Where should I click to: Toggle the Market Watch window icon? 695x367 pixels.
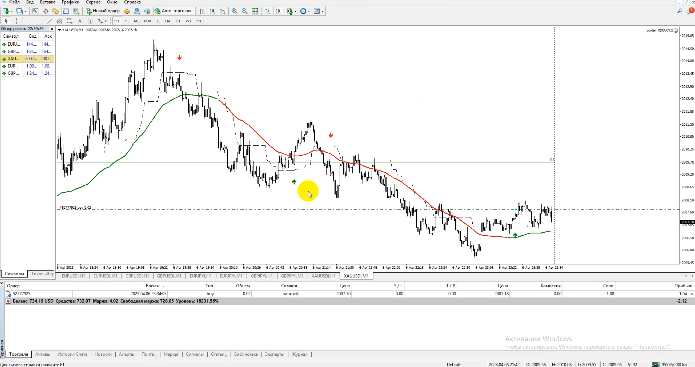click(35, 11)
